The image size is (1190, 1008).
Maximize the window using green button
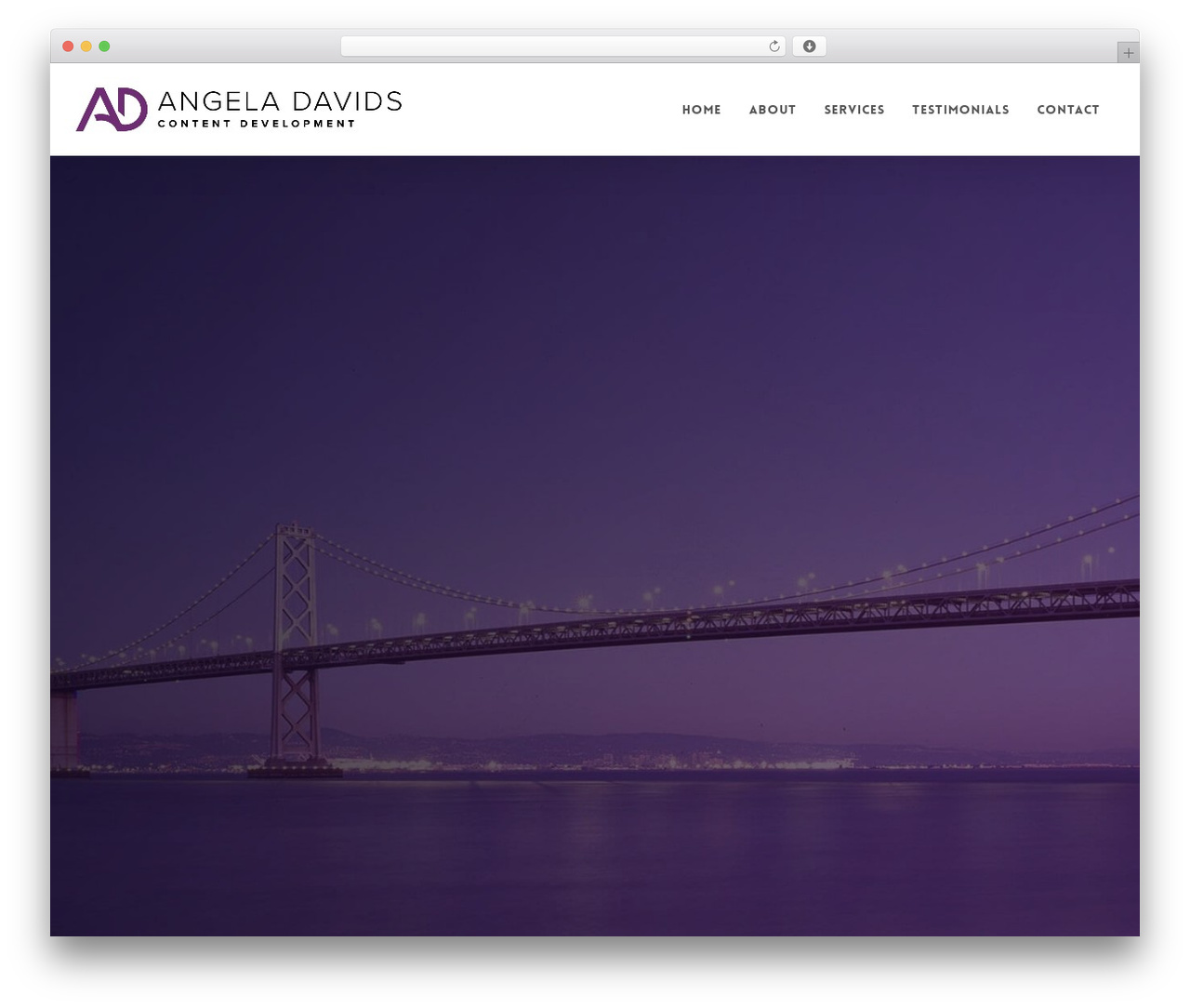coord(104,46)
